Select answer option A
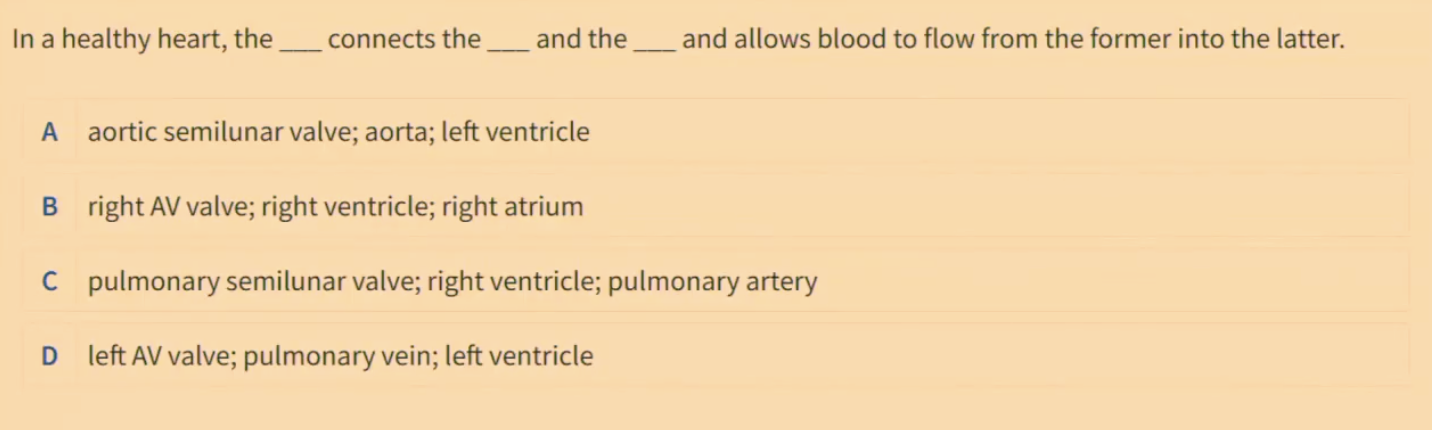 [716, 132]
